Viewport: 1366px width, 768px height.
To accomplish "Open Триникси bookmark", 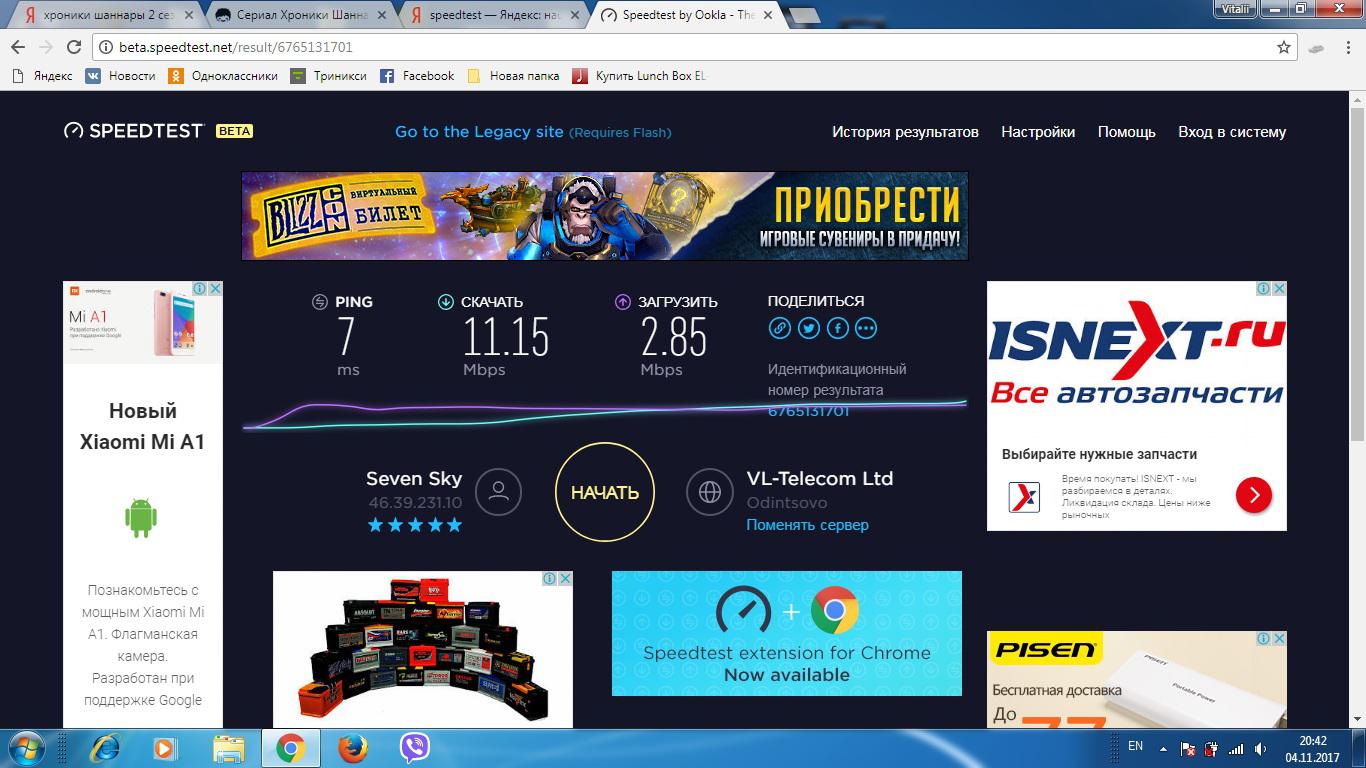I will pos(329,76).
